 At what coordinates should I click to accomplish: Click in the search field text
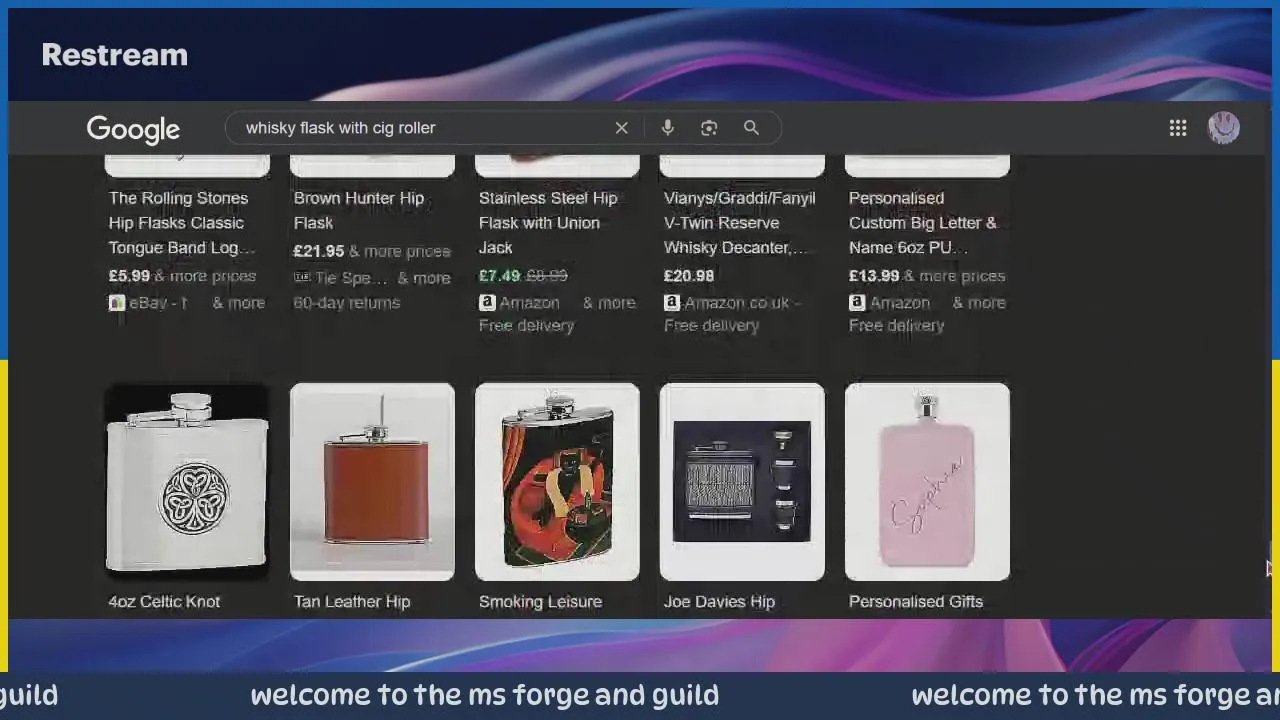340,128
